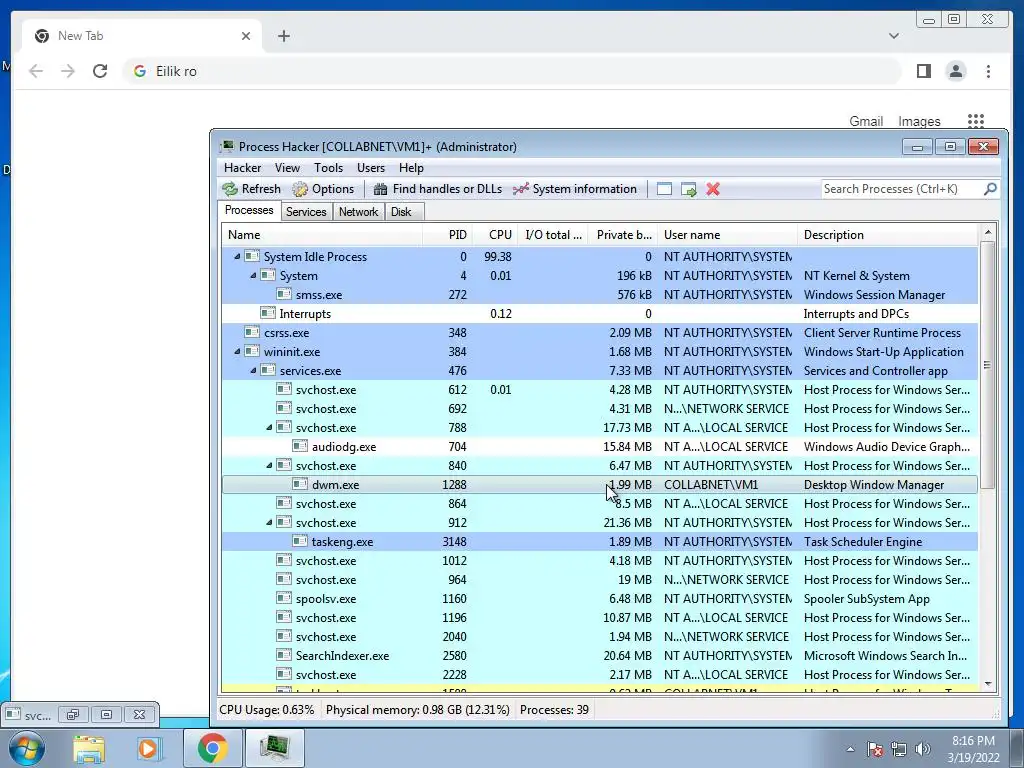Click the Chrome address bar

[x=513, y=71]
